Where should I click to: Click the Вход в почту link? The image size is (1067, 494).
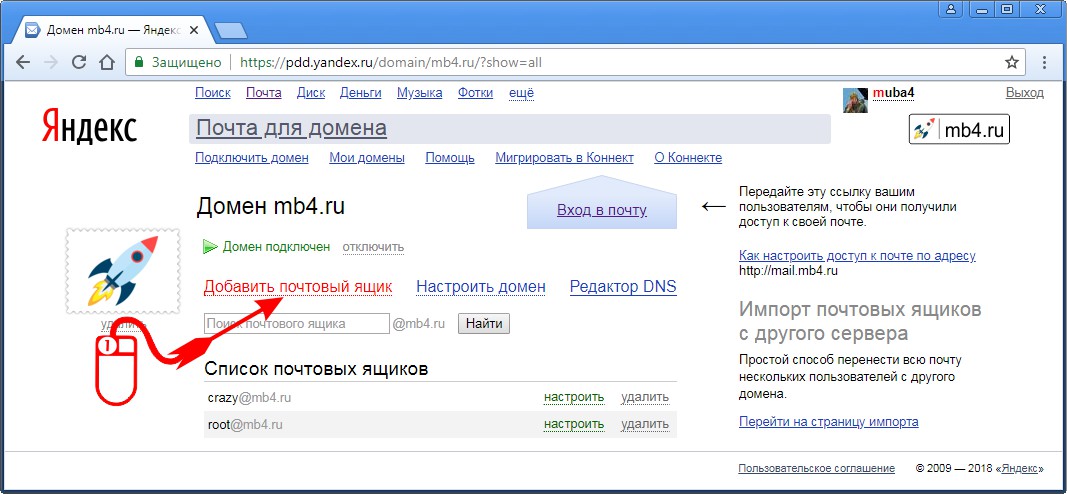coord(602,210)
